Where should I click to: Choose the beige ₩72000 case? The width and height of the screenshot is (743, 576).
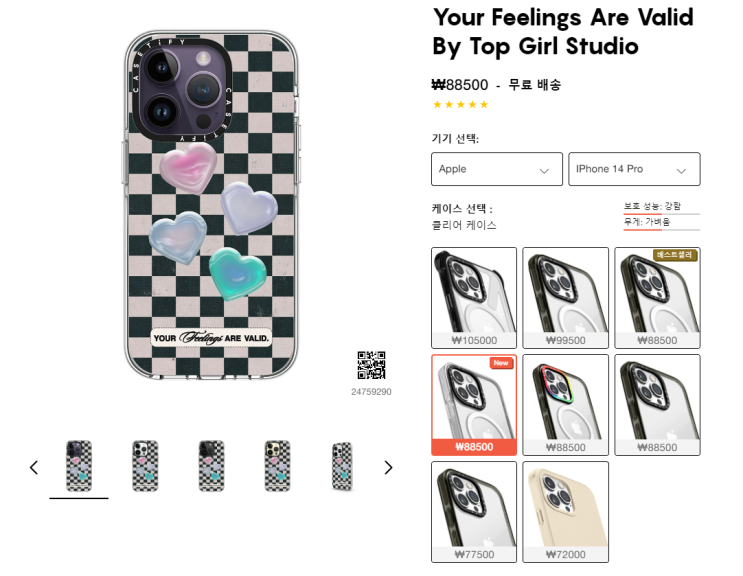[565, 512]
